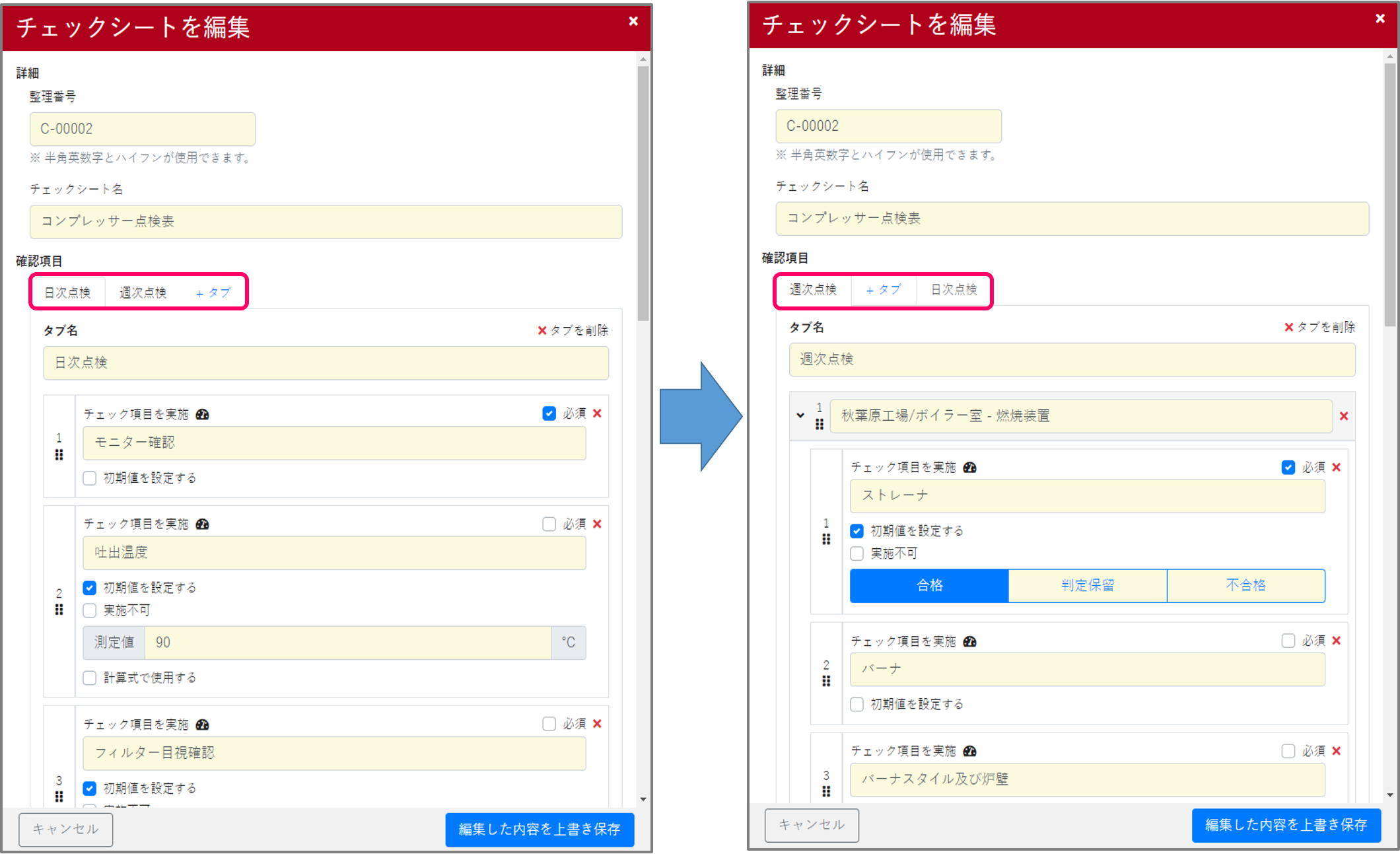
Task: Switch to 週次点検 tab in left dialog
Action: click(x=143, y=293)
